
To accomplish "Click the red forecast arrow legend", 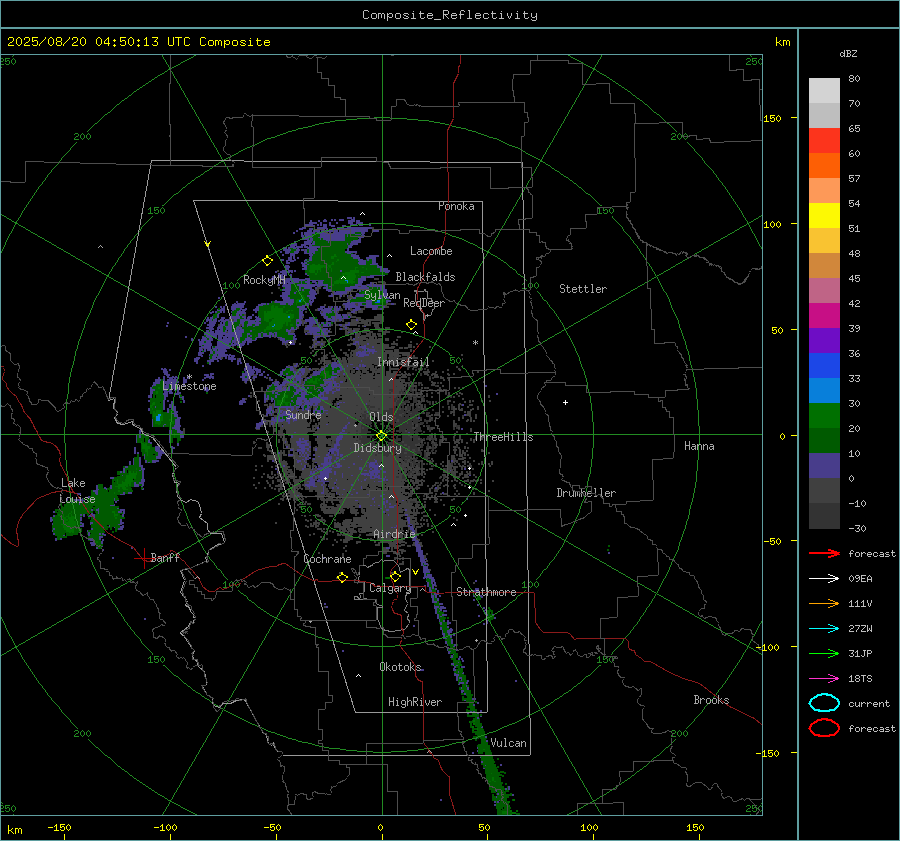I will coord(824,553).
